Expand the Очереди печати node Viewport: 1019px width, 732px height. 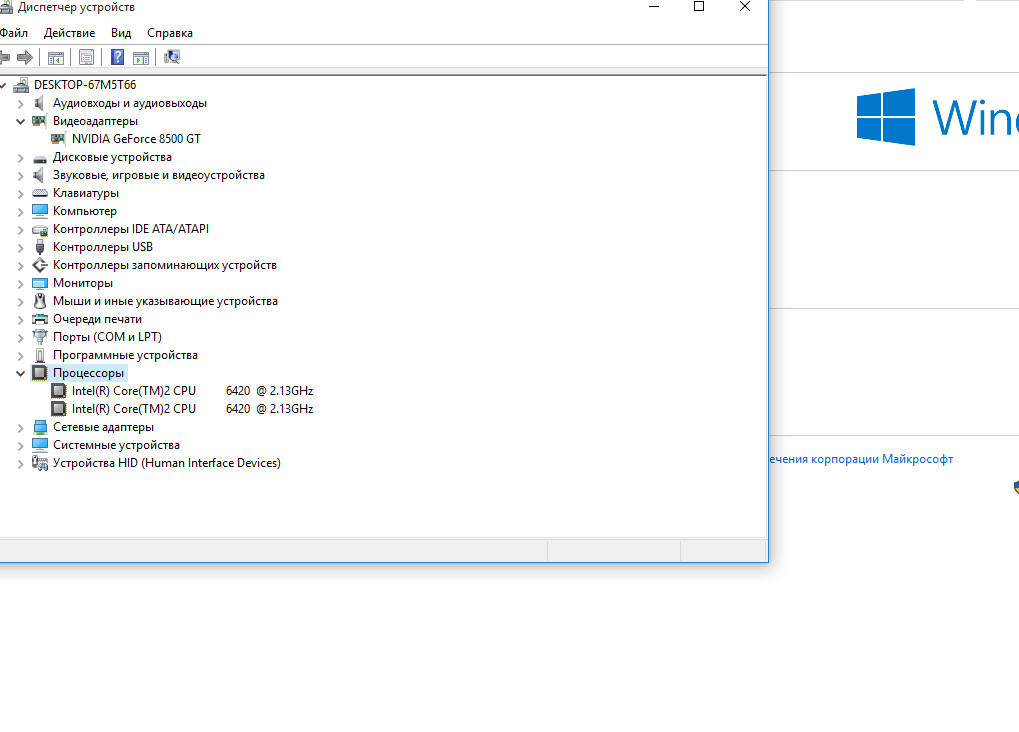tap(20, 320)
